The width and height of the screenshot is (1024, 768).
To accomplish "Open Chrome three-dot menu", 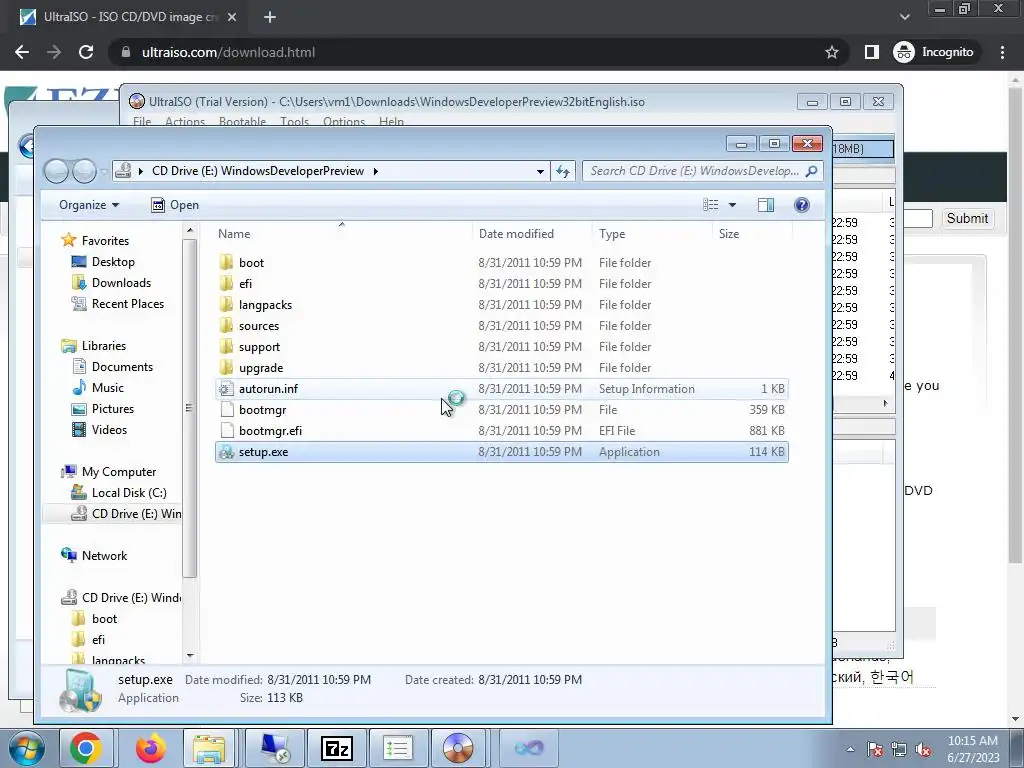I will tap(1002, 52).
